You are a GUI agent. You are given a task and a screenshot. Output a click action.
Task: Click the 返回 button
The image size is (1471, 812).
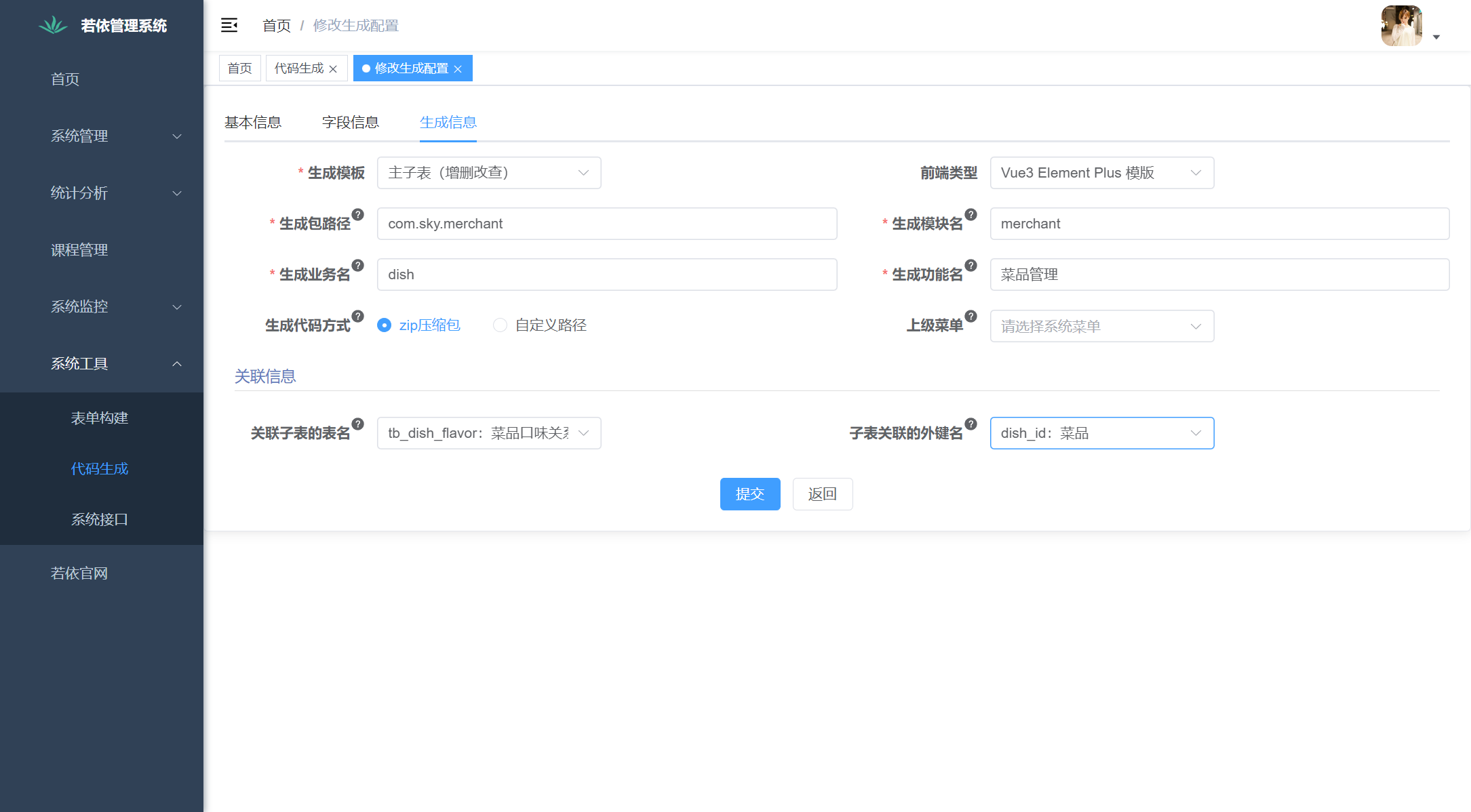822,494
